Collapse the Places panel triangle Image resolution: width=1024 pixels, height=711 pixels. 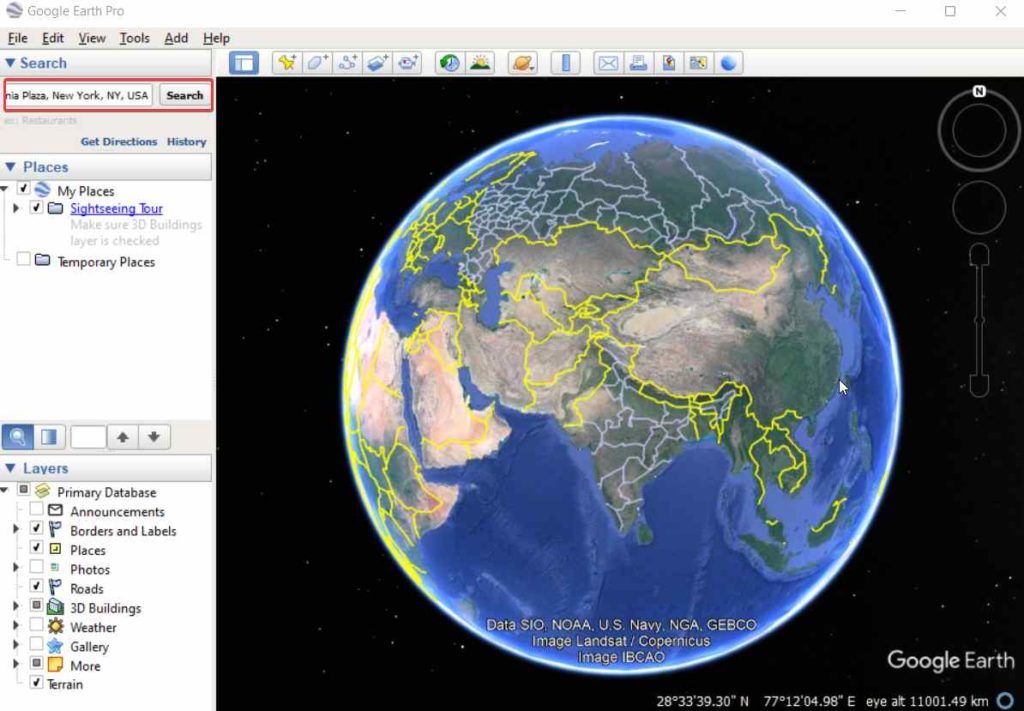tap(10, 166)
